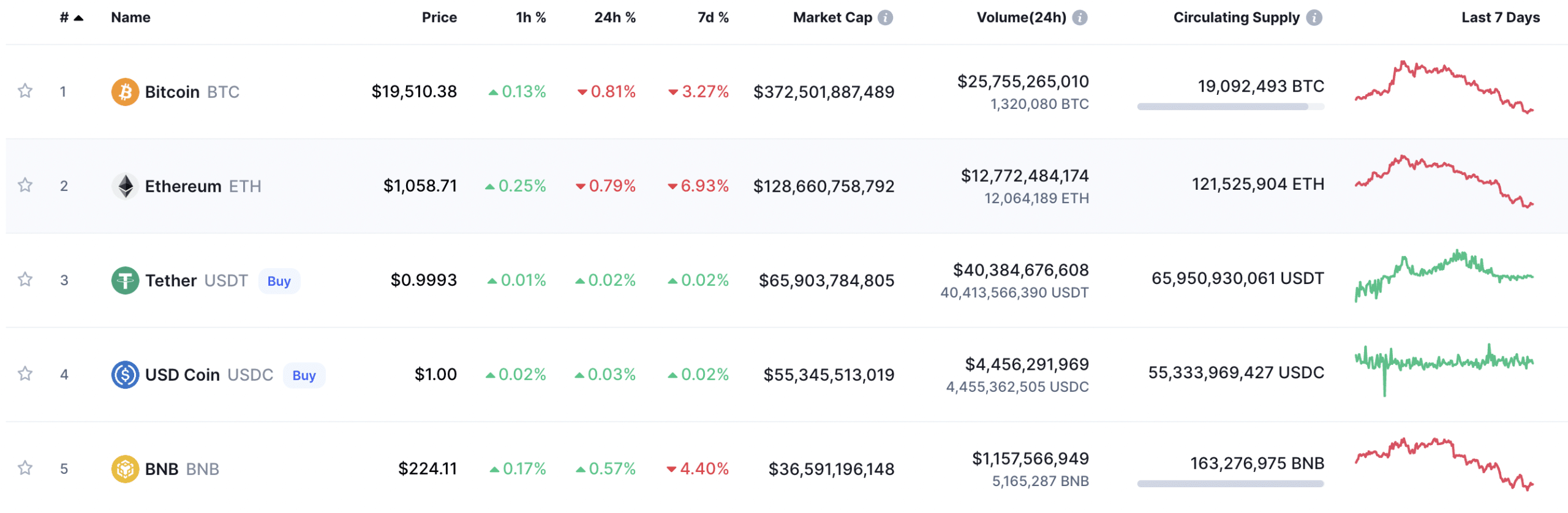This screenshot has height=513, width=1568.
Task: Open Bitcoin's 7-day price chart
Action: tap(1444, 88)
